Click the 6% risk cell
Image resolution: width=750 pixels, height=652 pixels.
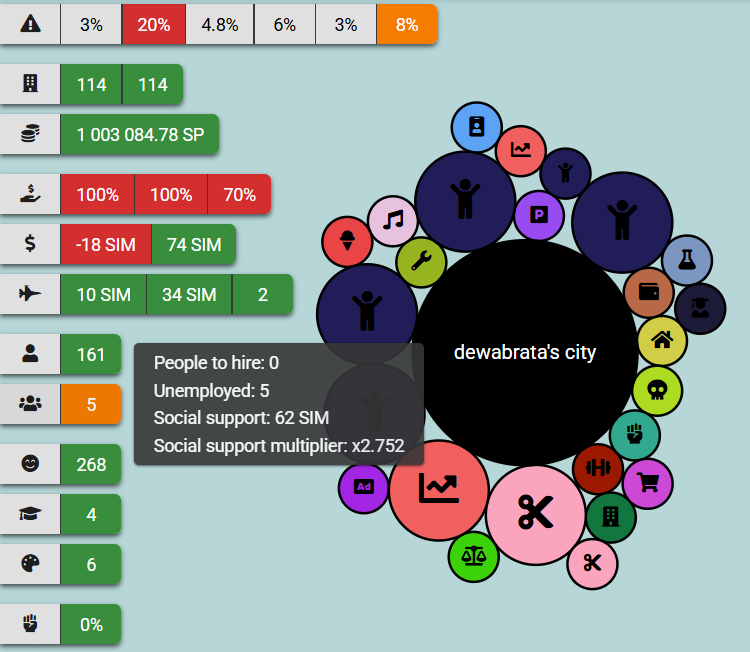(285, 24)
